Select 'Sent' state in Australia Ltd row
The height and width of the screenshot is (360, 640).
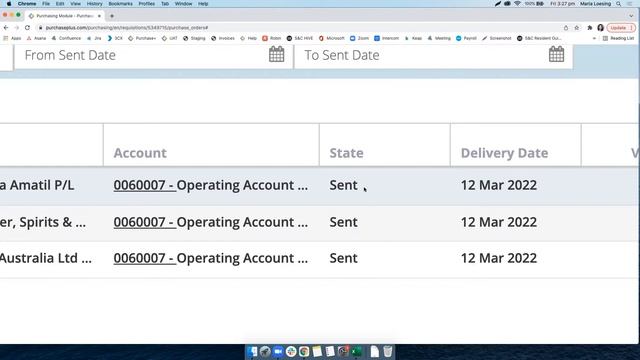[x=343, y=258]
